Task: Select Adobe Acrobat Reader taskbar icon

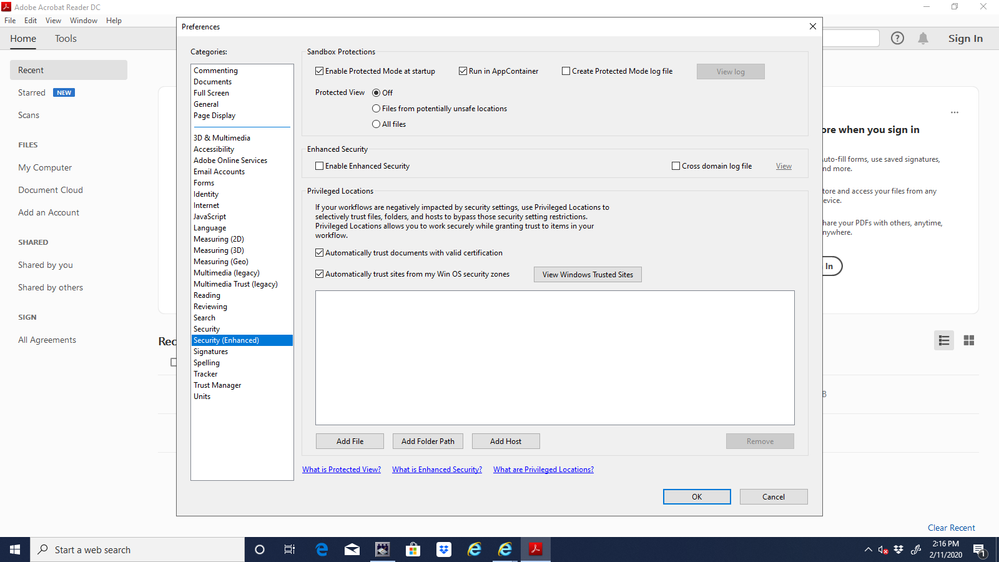Action: (535, 549)
